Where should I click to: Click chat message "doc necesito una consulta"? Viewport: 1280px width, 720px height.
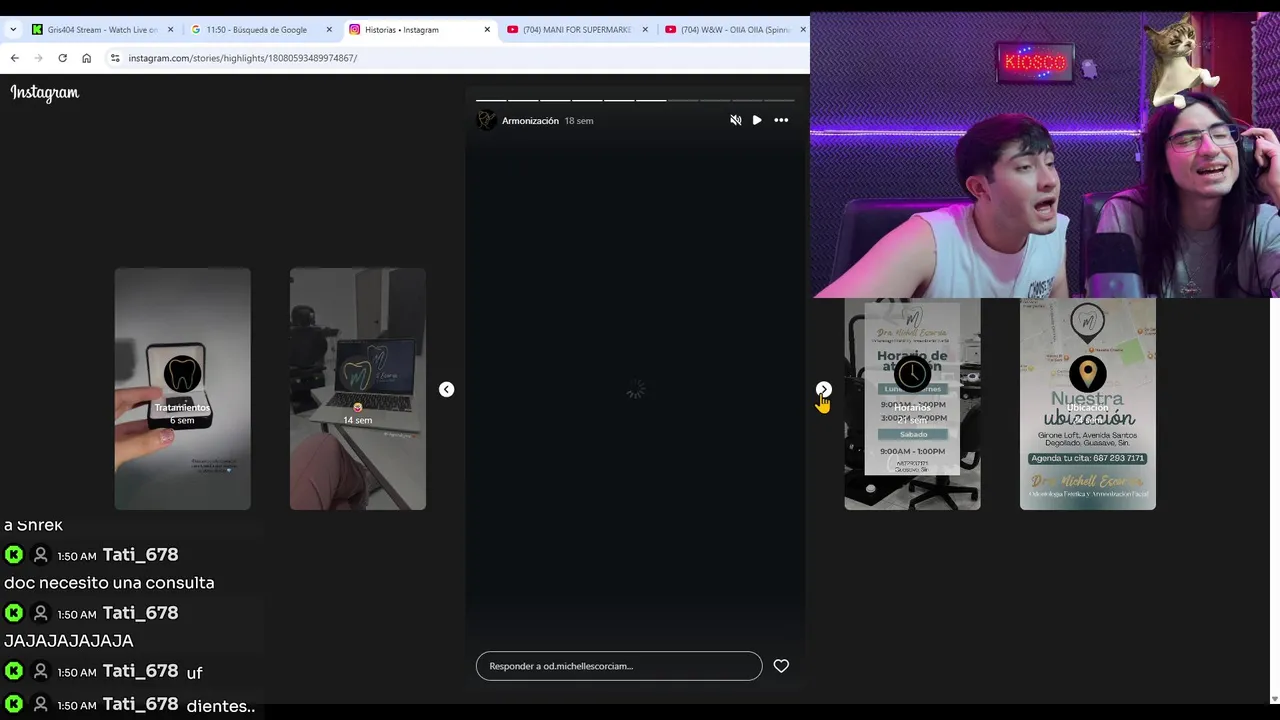109,583
